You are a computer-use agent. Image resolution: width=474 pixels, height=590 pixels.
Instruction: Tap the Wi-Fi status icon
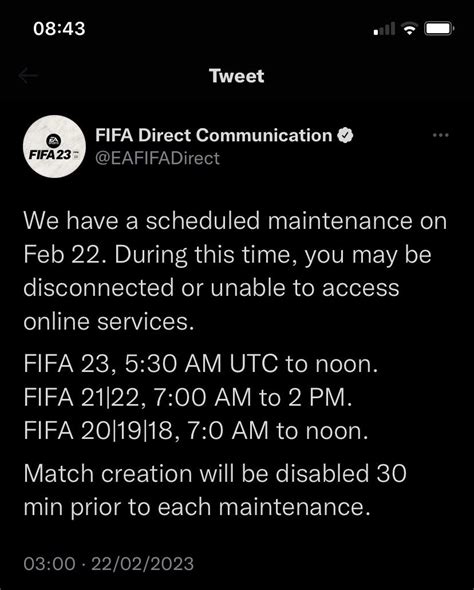tap(409, 29)
